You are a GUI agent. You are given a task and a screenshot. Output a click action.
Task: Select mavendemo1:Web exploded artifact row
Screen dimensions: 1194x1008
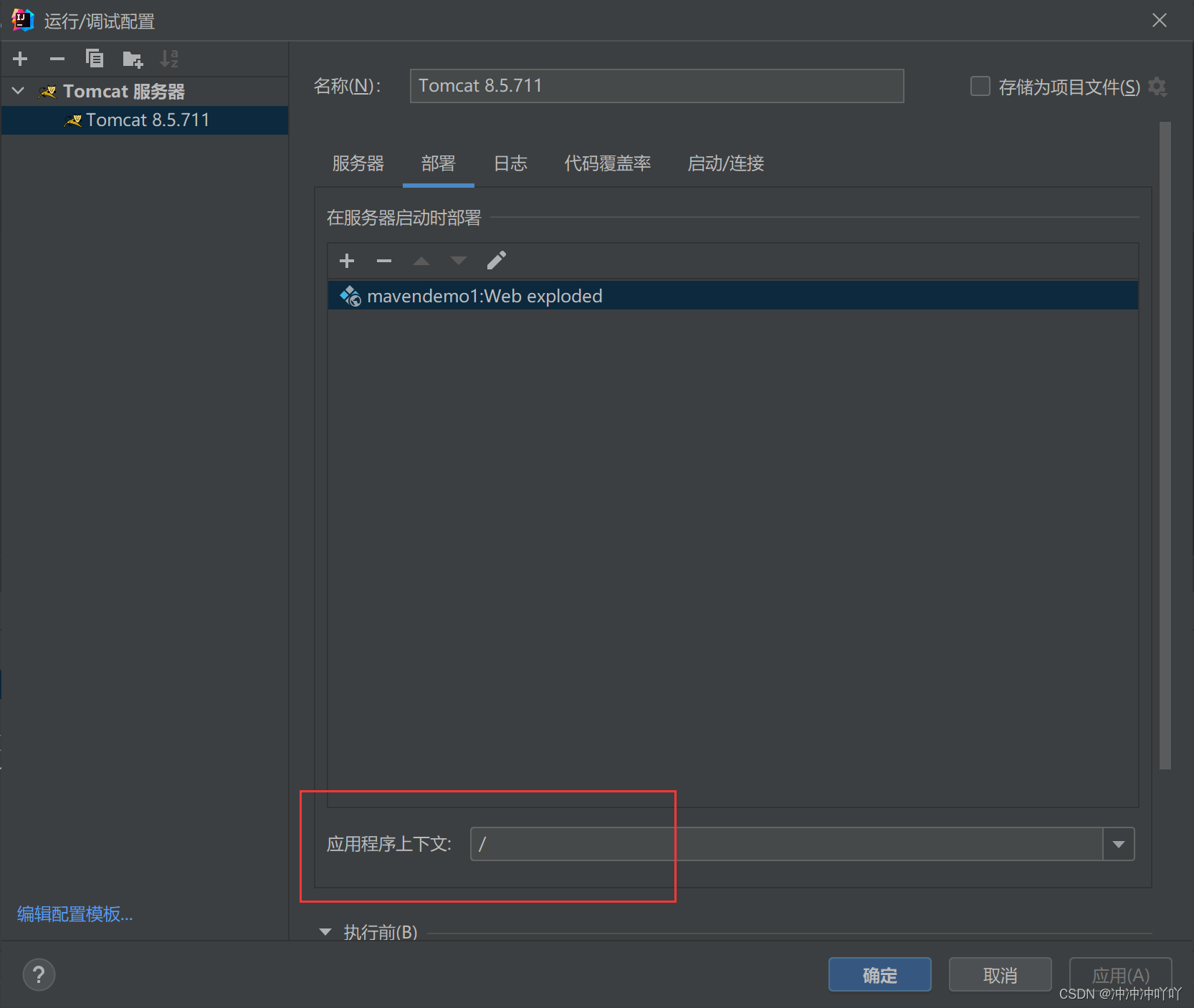(x=733, y=296)
